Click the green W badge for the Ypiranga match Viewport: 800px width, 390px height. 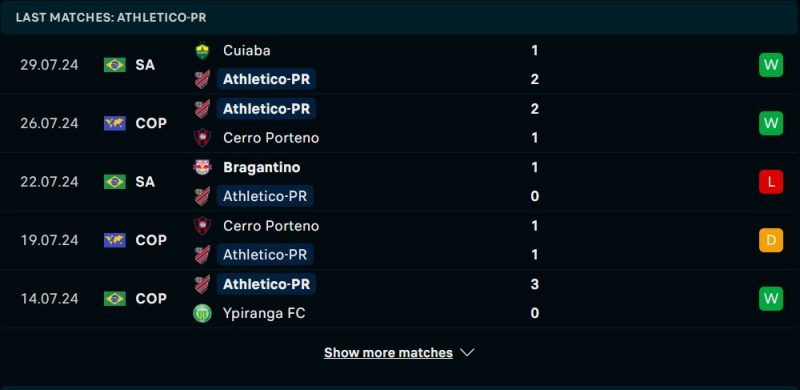pos(771,298)
